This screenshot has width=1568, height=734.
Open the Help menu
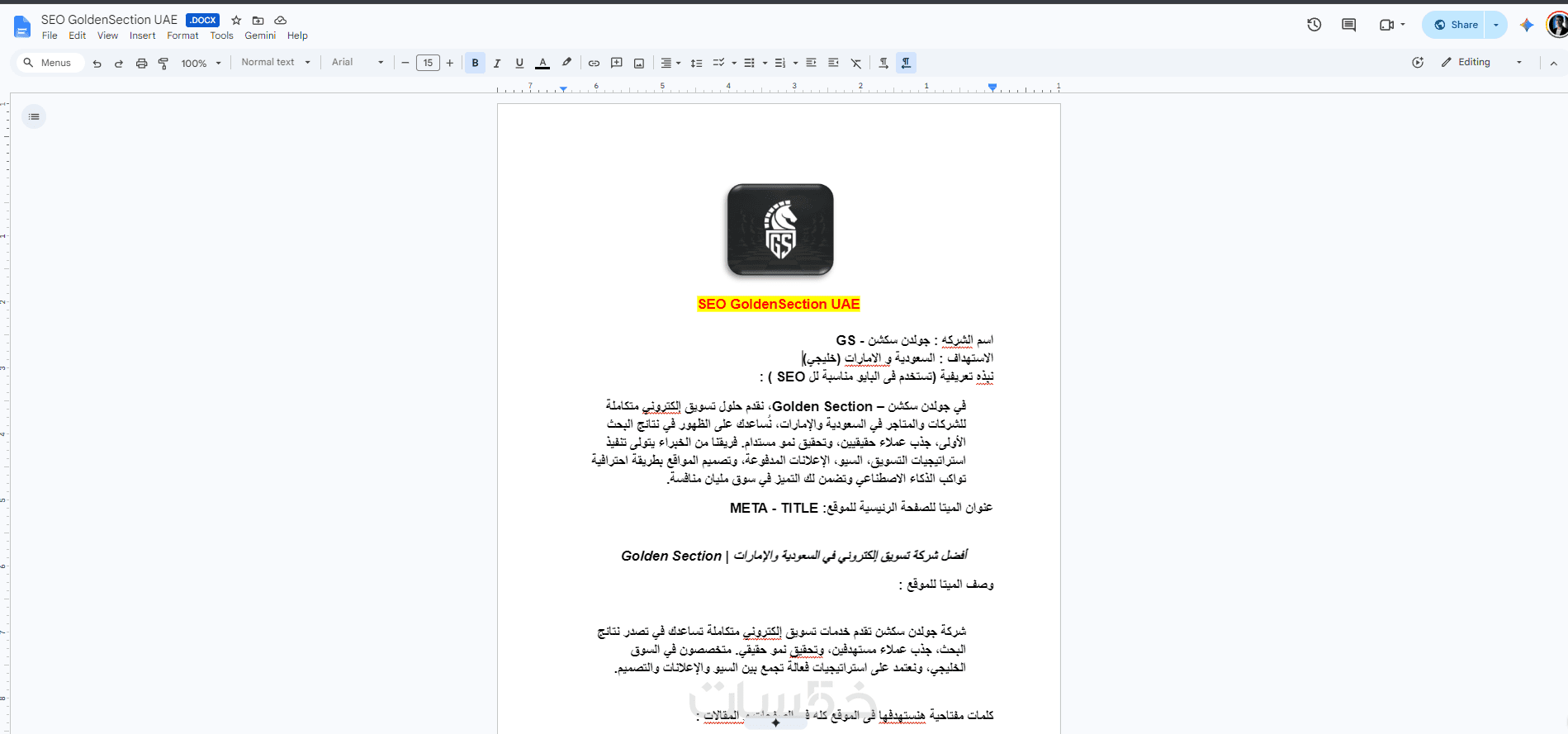pyautogui.click(x=297, y=36)
